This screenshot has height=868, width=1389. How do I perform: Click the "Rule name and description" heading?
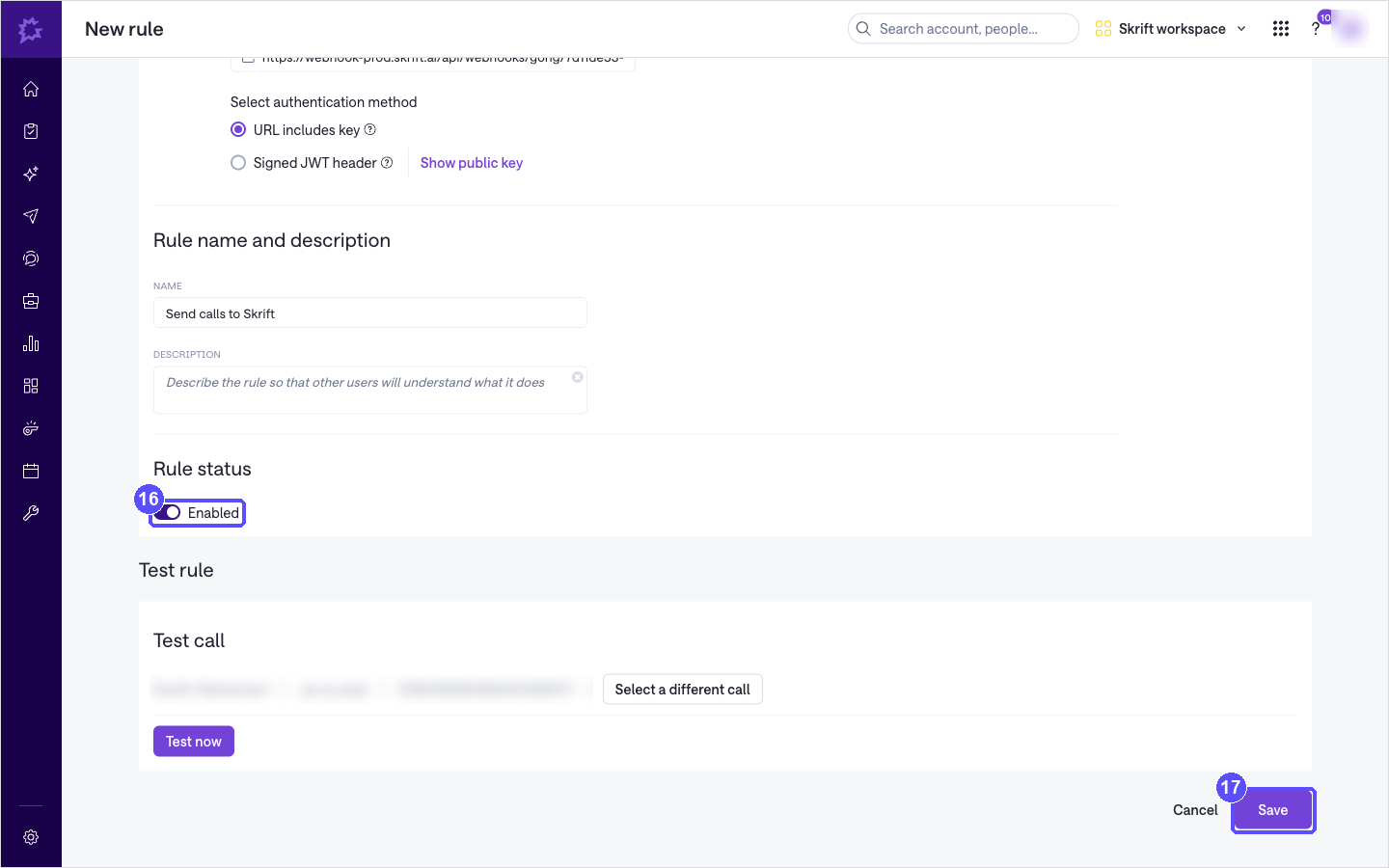tap(272, 240)
